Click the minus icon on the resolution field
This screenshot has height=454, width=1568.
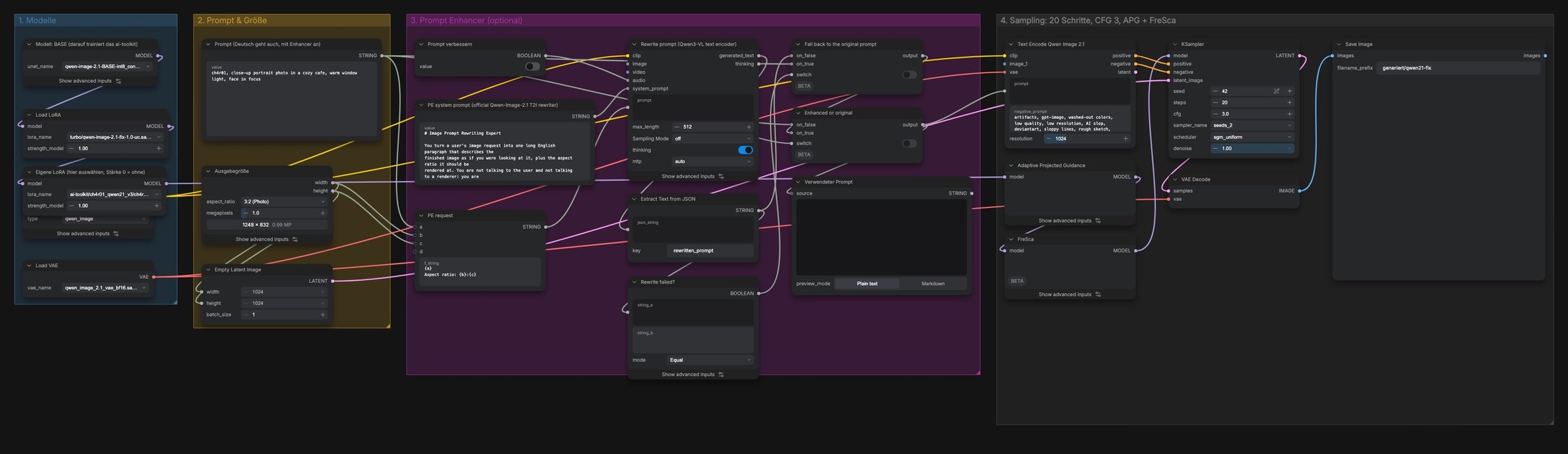pyautogui.click(x=1049, y=138)
